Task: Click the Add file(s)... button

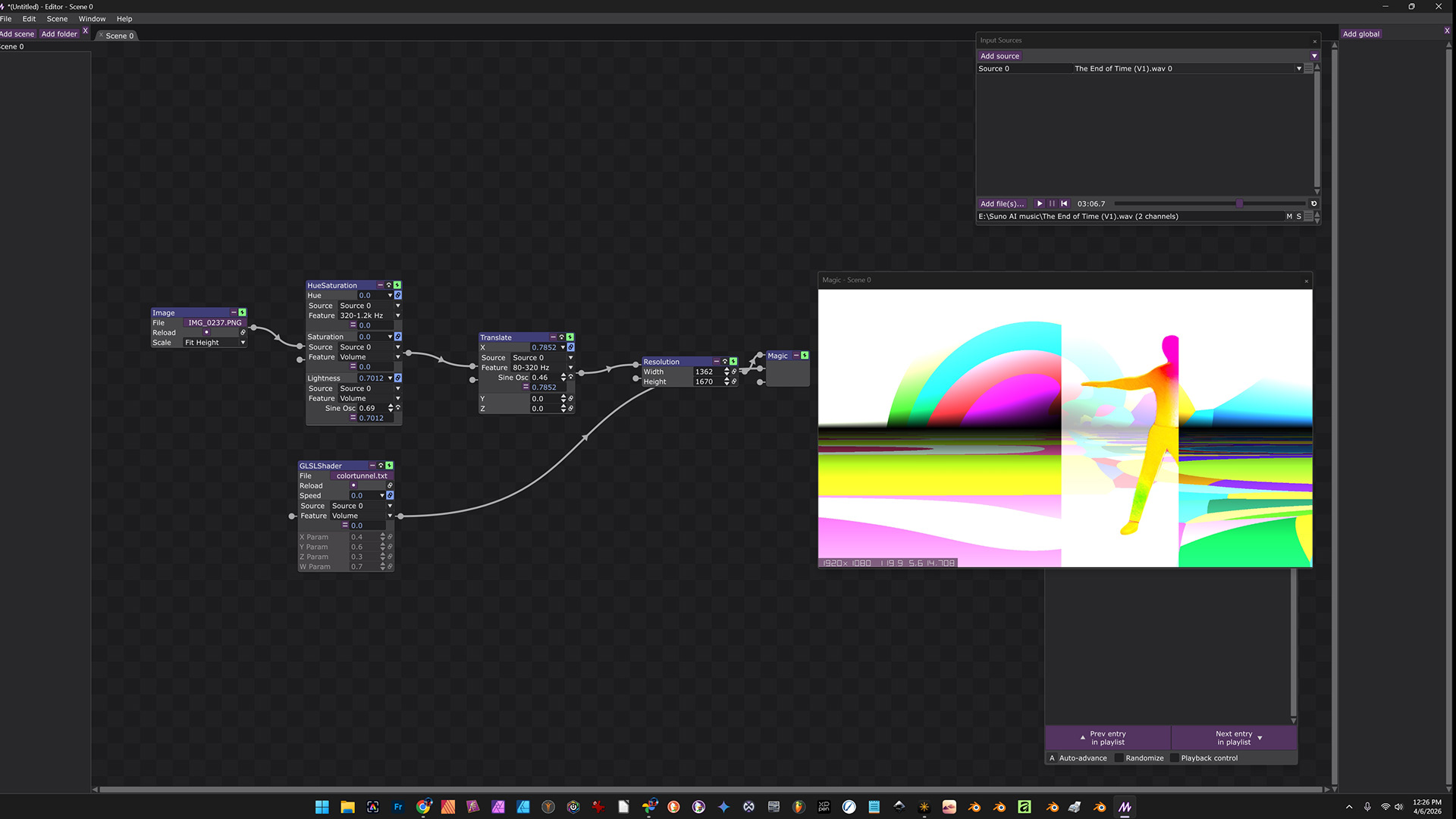Action: (x=1002, y=204)
